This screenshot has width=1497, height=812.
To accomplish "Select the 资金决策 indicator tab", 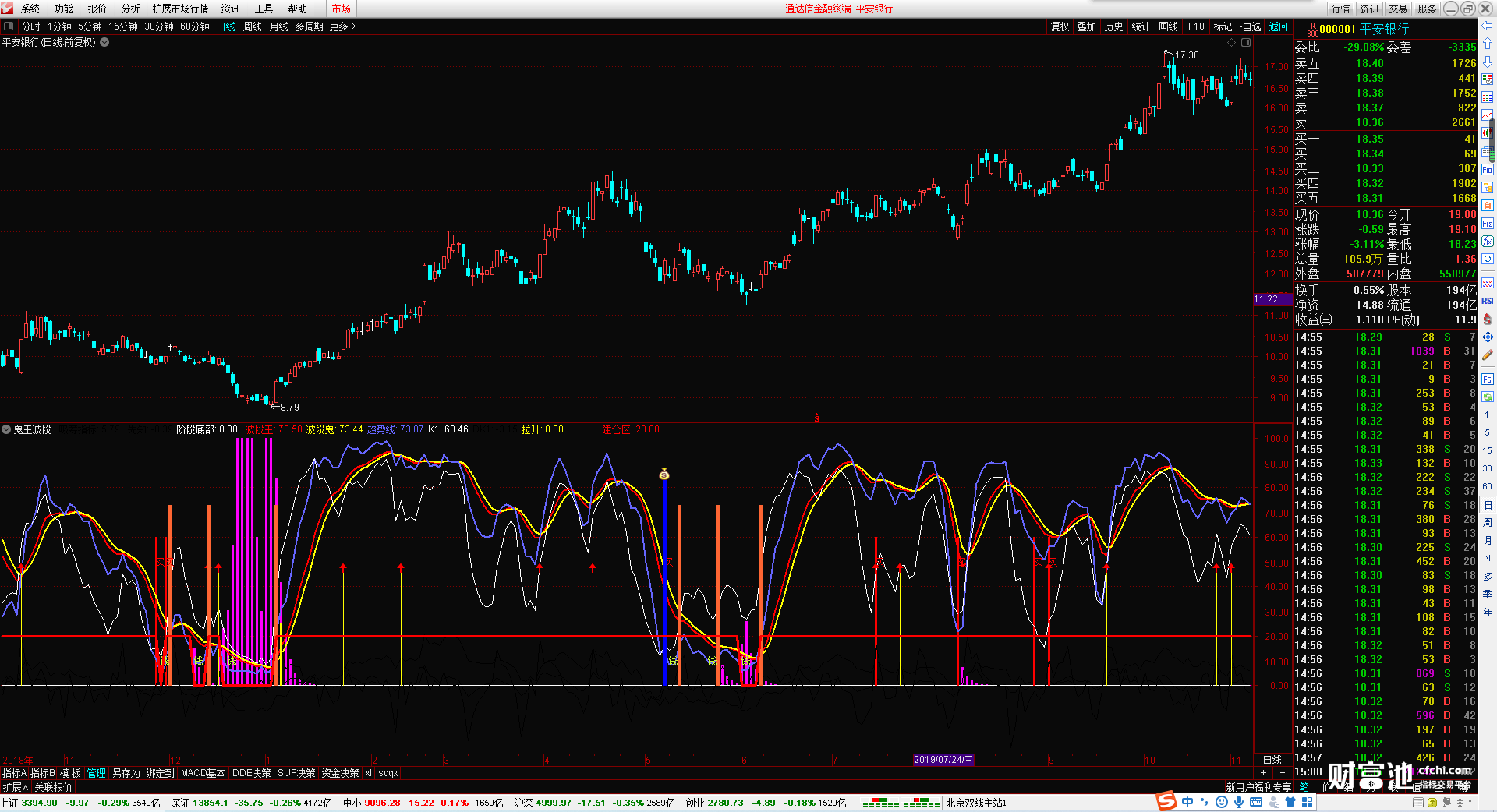I will pos(340,773).
